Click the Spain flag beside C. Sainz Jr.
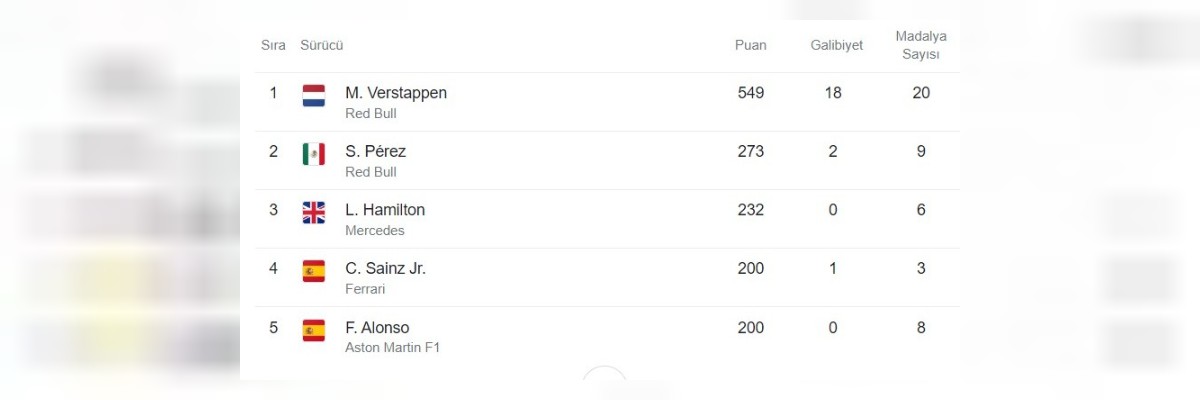 click(x=313, y=271)
